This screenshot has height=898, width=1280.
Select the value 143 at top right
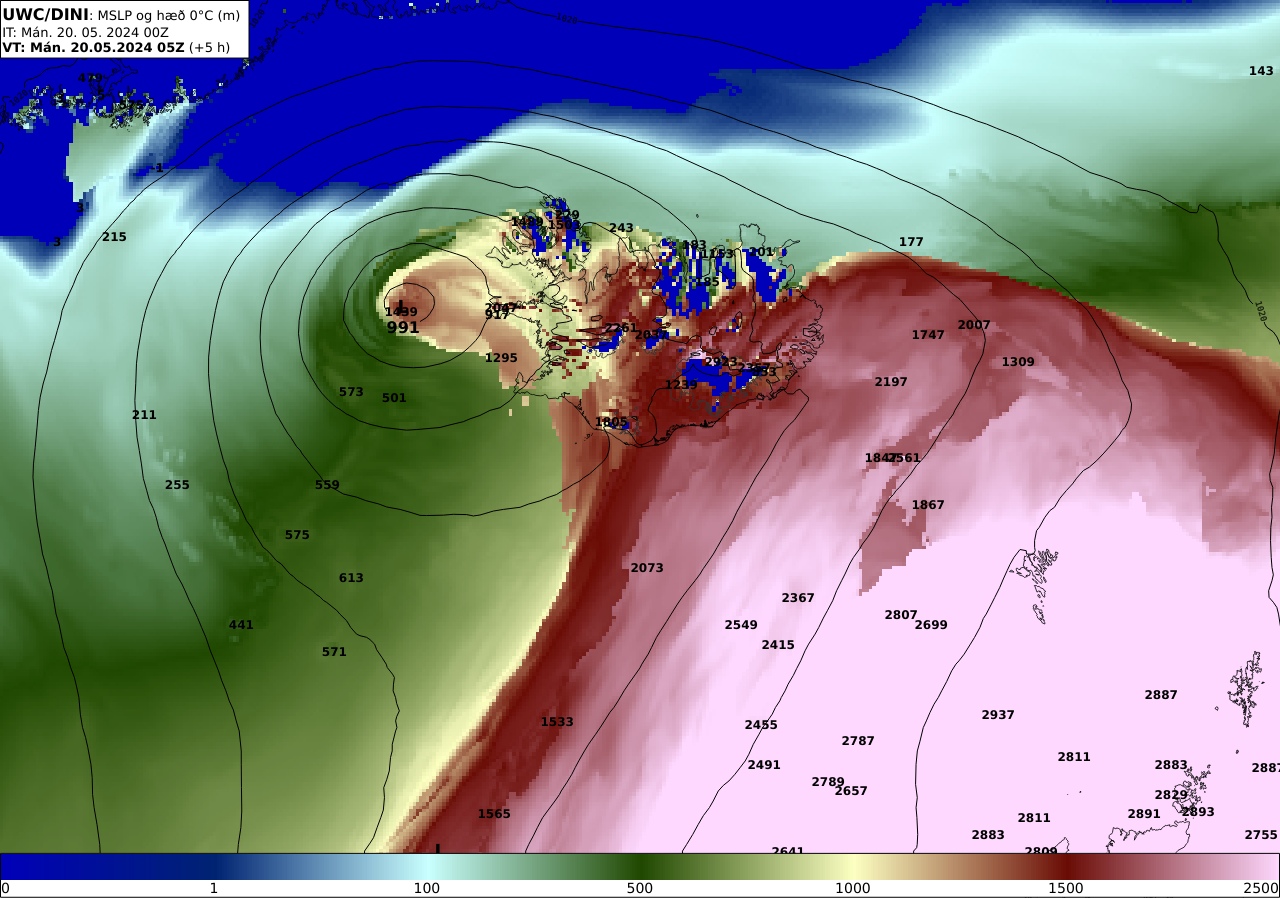(x=1261, y=71)
